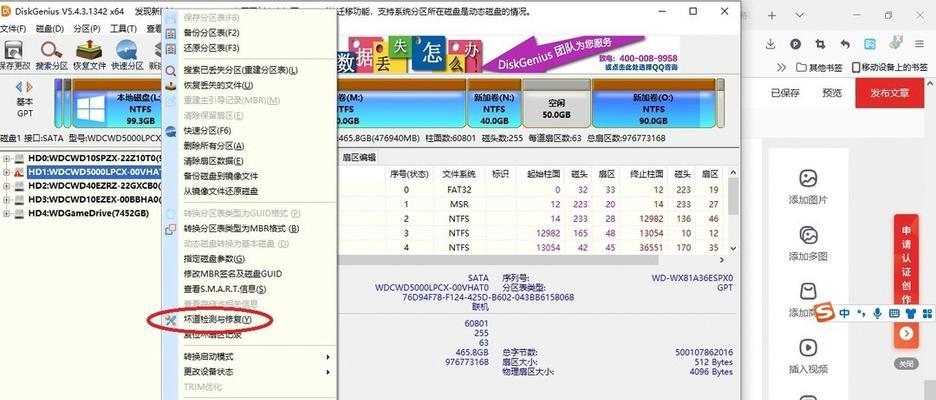Click the blue extension icon in browser toolbar
The height and width of the screenshot is (400, 936).
[870, 44]
